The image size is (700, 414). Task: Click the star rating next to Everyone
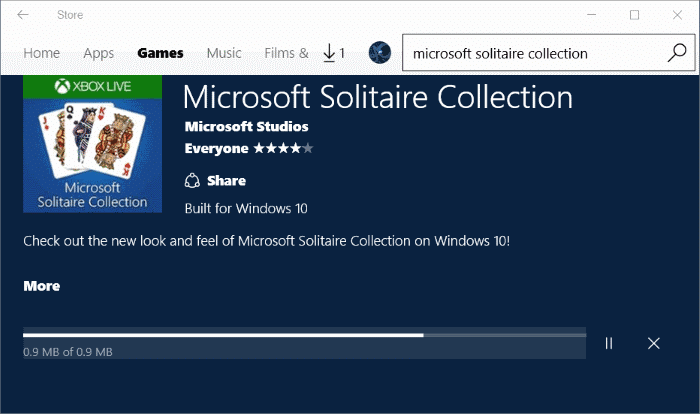283,148
